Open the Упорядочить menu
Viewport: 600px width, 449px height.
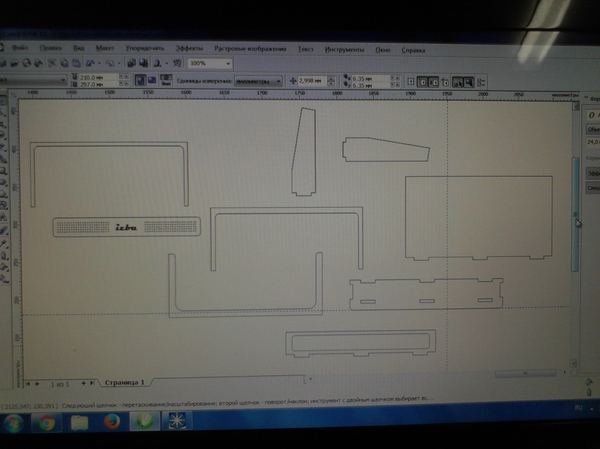(x=147, y=48)
